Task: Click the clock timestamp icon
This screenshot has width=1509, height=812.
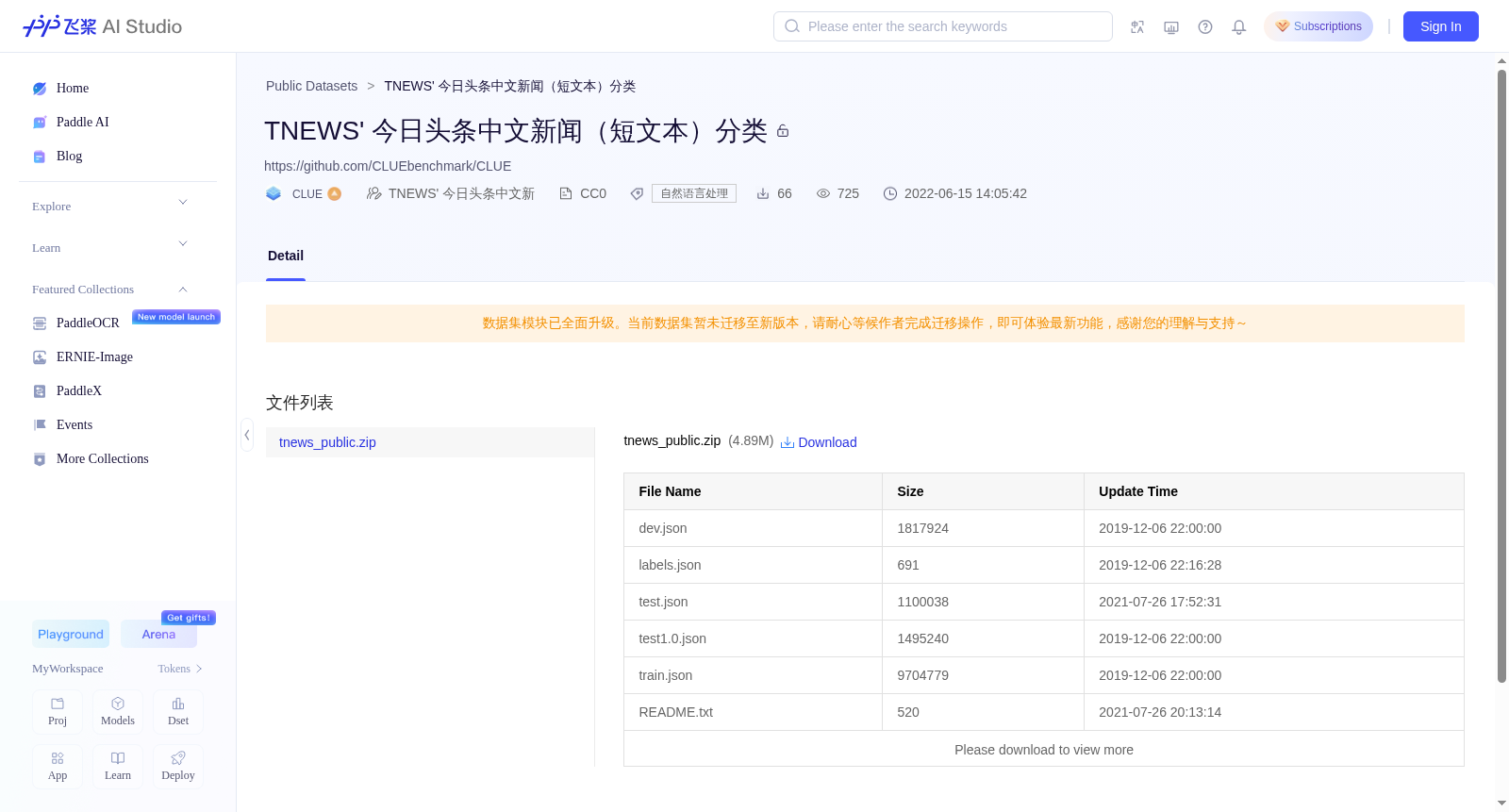Action: pos(890,193)
